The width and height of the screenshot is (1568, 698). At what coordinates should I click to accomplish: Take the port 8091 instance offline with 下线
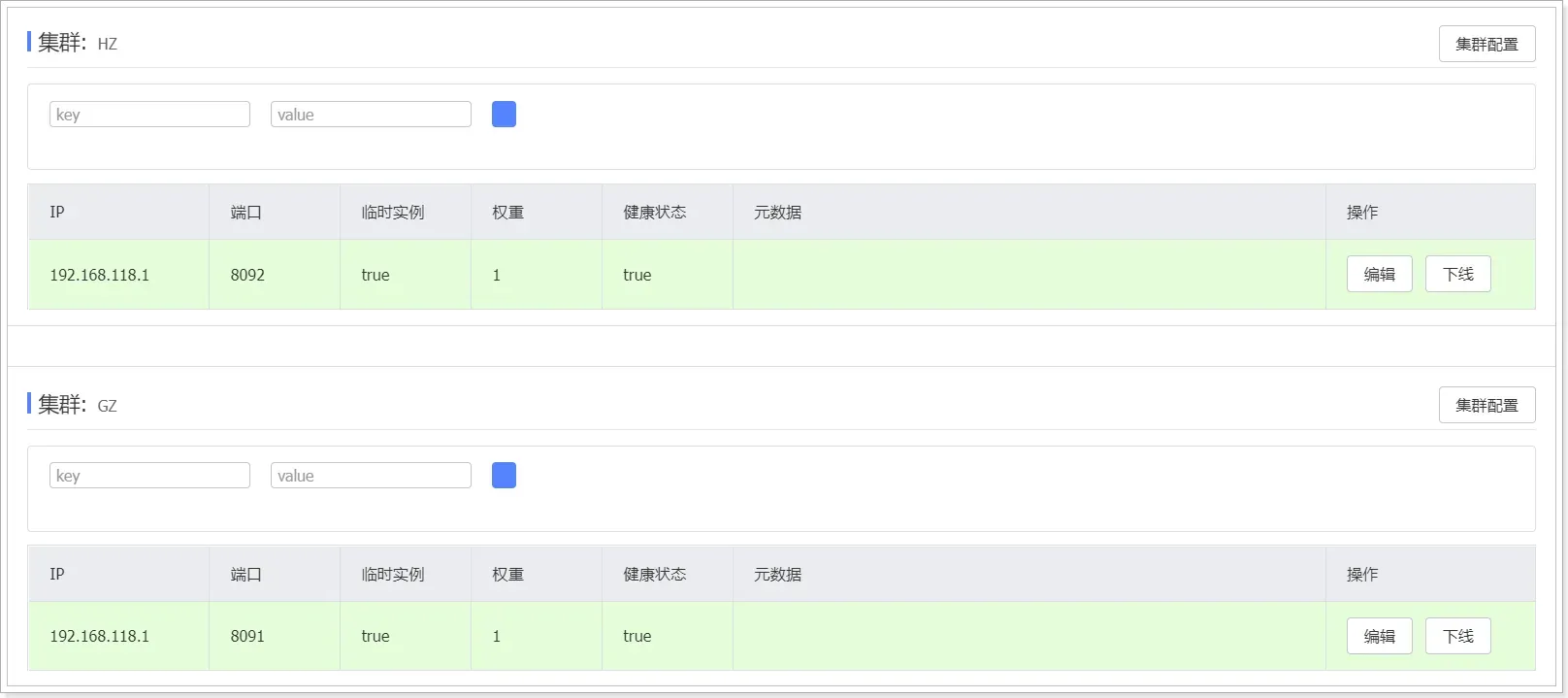[1457, 636]
